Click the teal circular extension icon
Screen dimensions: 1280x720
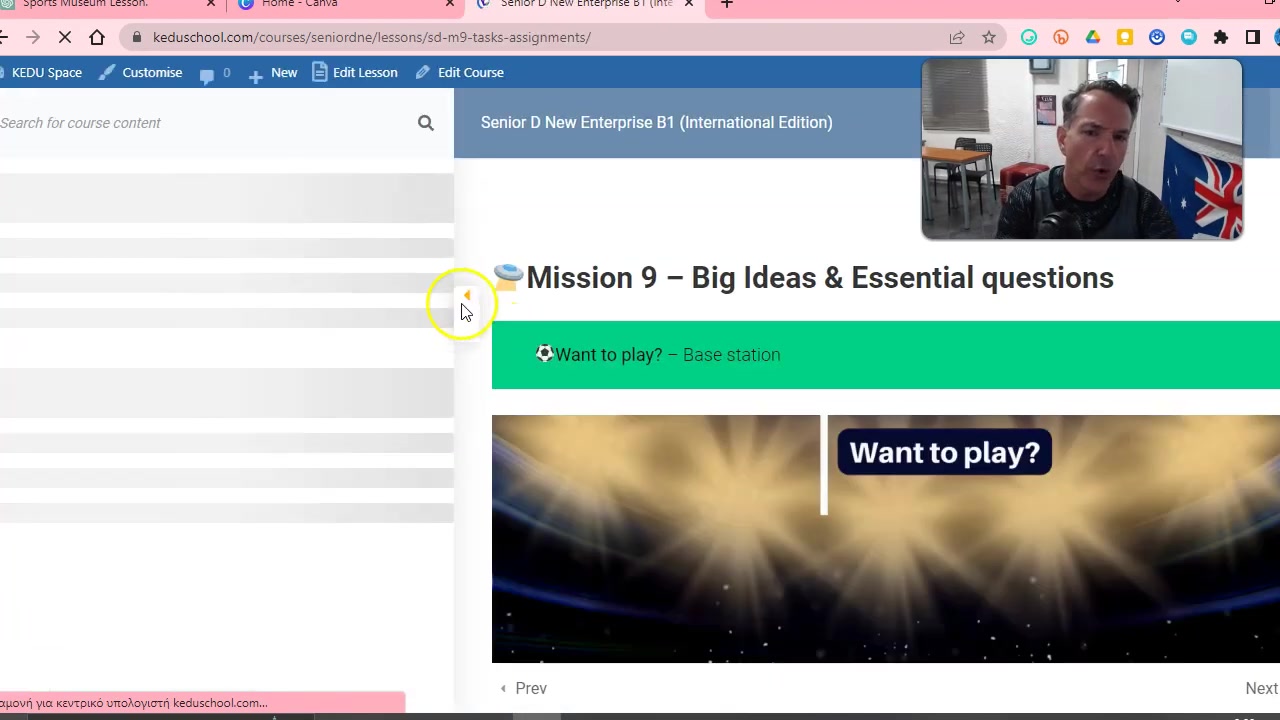1189,37
